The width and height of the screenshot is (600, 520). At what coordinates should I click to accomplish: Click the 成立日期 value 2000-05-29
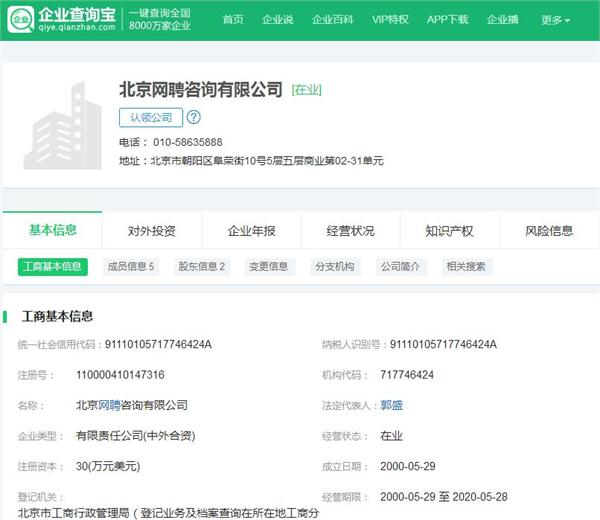coord(408,466)
